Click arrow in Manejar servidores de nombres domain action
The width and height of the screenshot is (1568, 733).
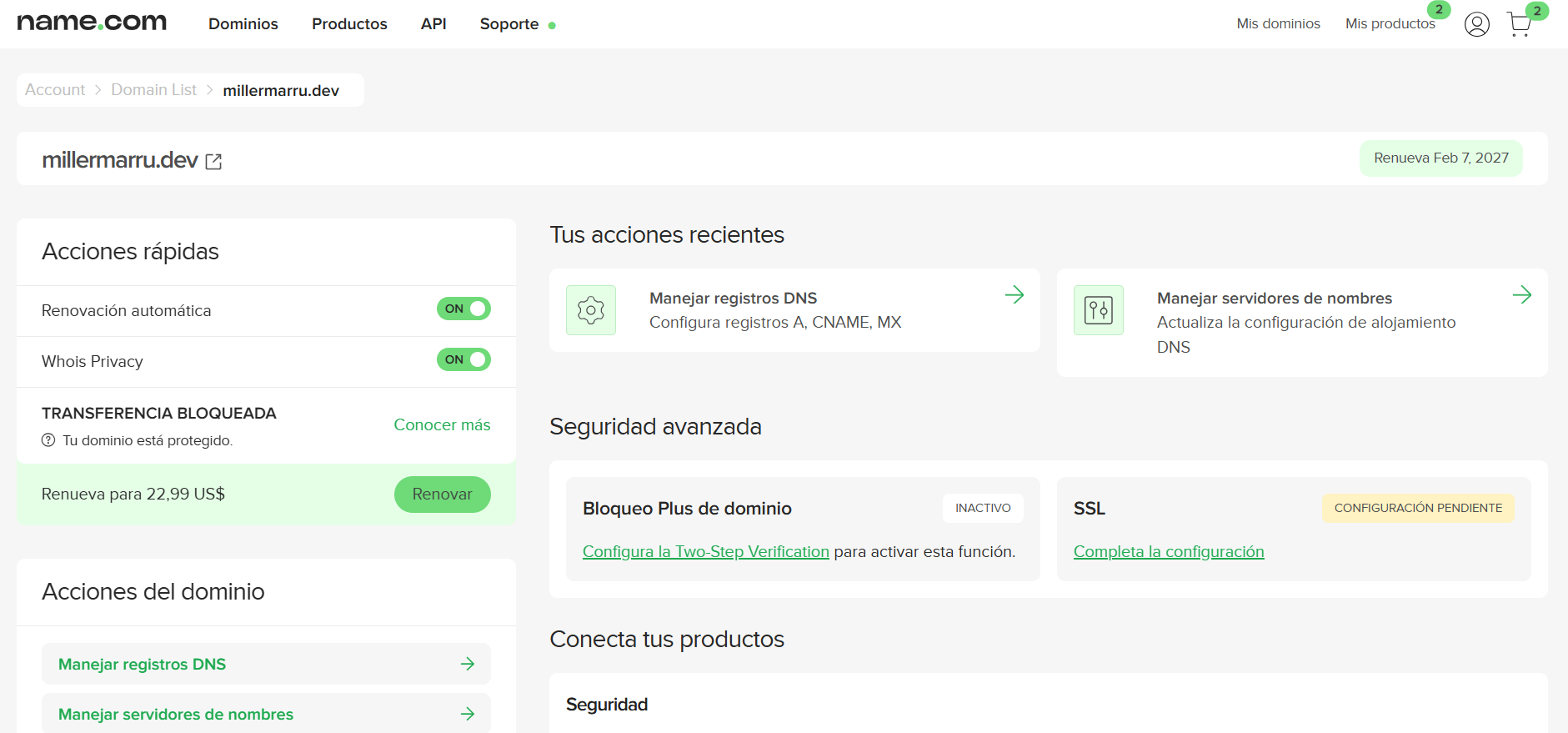(x=468, y=714)
